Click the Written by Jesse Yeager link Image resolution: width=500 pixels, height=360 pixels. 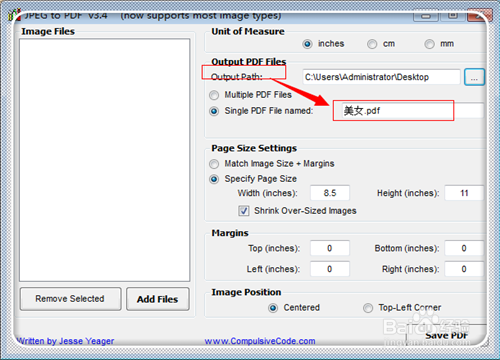[x=66, y=341]
